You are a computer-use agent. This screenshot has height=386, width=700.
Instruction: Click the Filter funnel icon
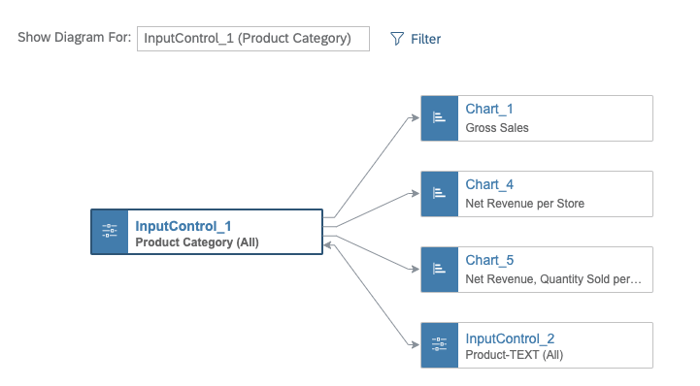pyautogui.click(x=397, y=39)
